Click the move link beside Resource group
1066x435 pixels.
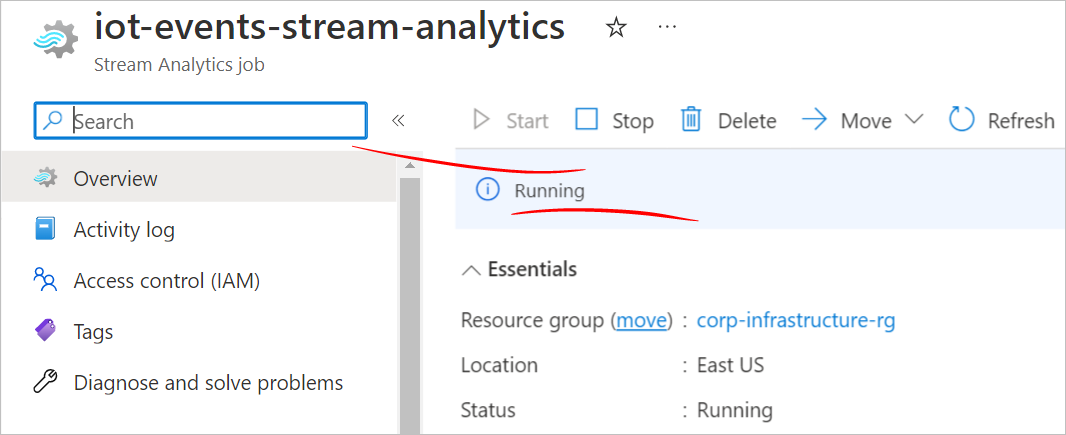(641, 320)
